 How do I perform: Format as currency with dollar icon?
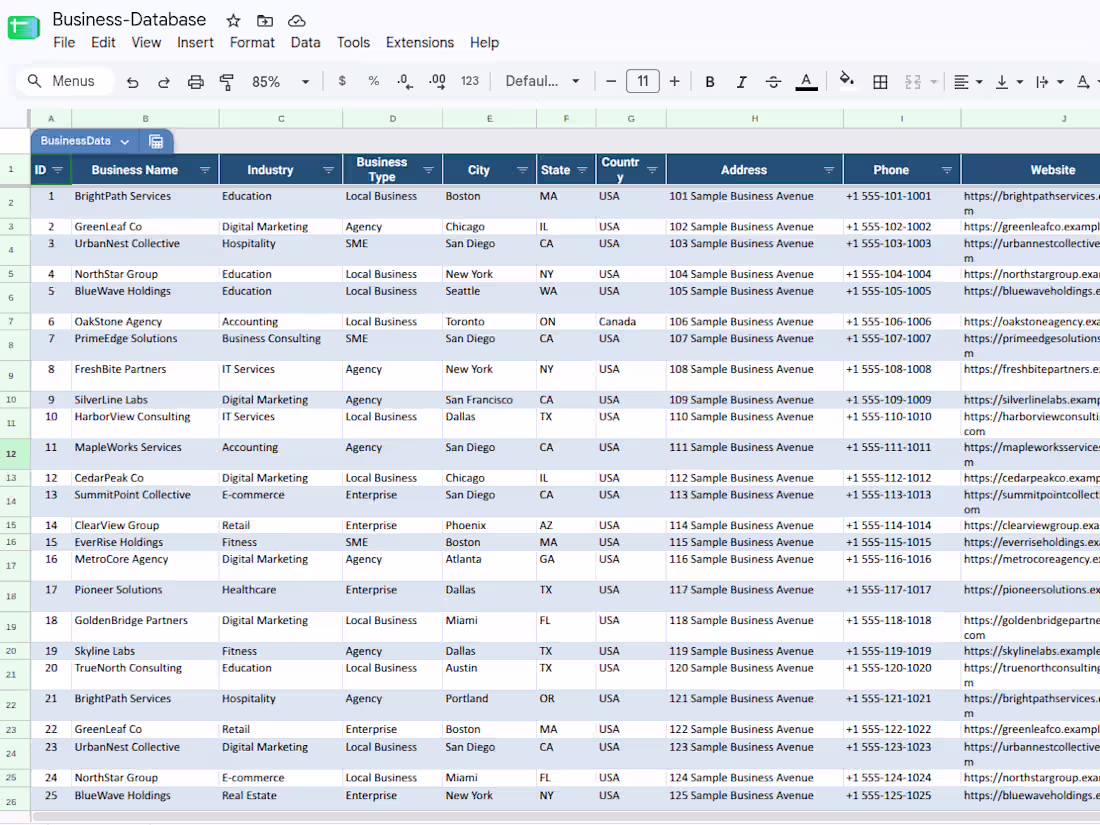(x=342, y=81)
